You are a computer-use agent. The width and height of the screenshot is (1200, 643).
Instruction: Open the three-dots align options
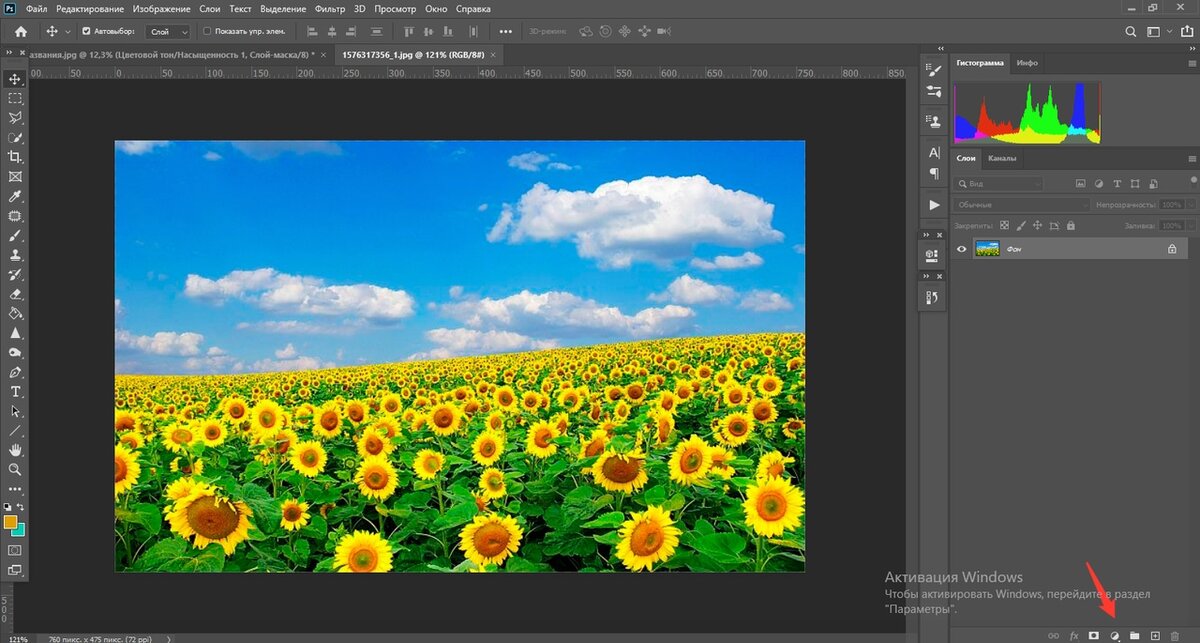tap(505, 32)
